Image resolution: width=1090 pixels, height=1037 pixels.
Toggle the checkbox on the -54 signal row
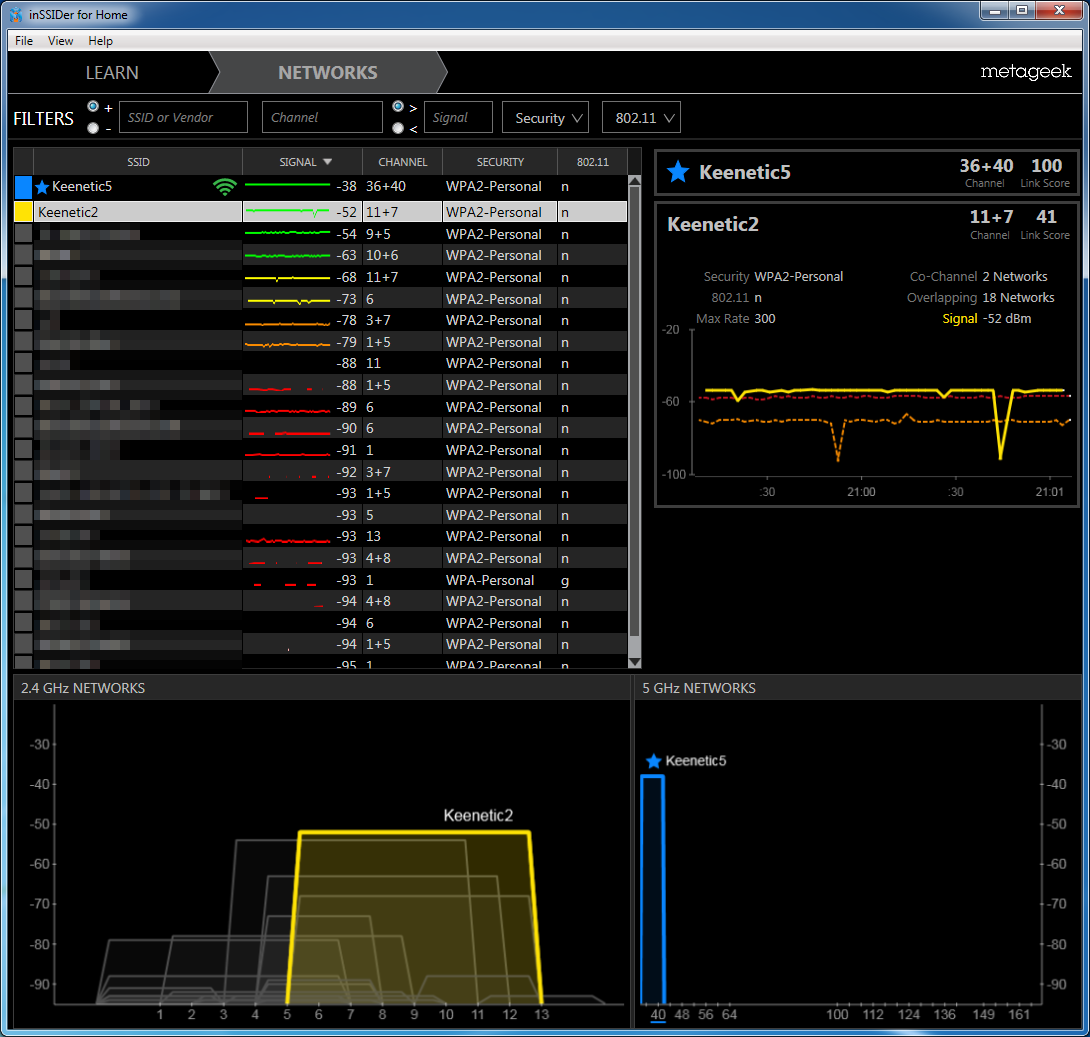(24, 234)
